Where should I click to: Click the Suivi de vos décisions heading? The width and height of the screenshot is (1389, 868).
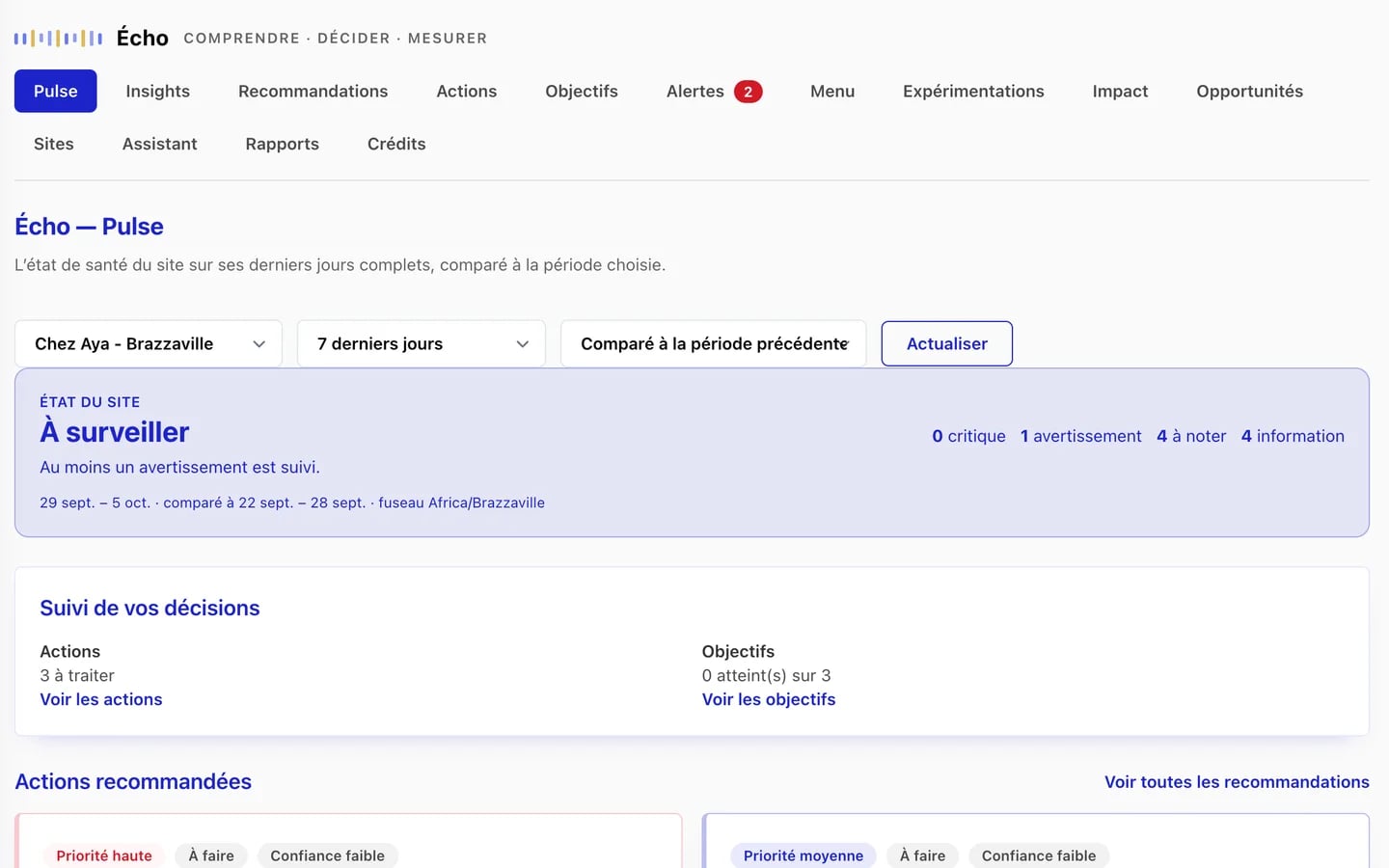150,608
